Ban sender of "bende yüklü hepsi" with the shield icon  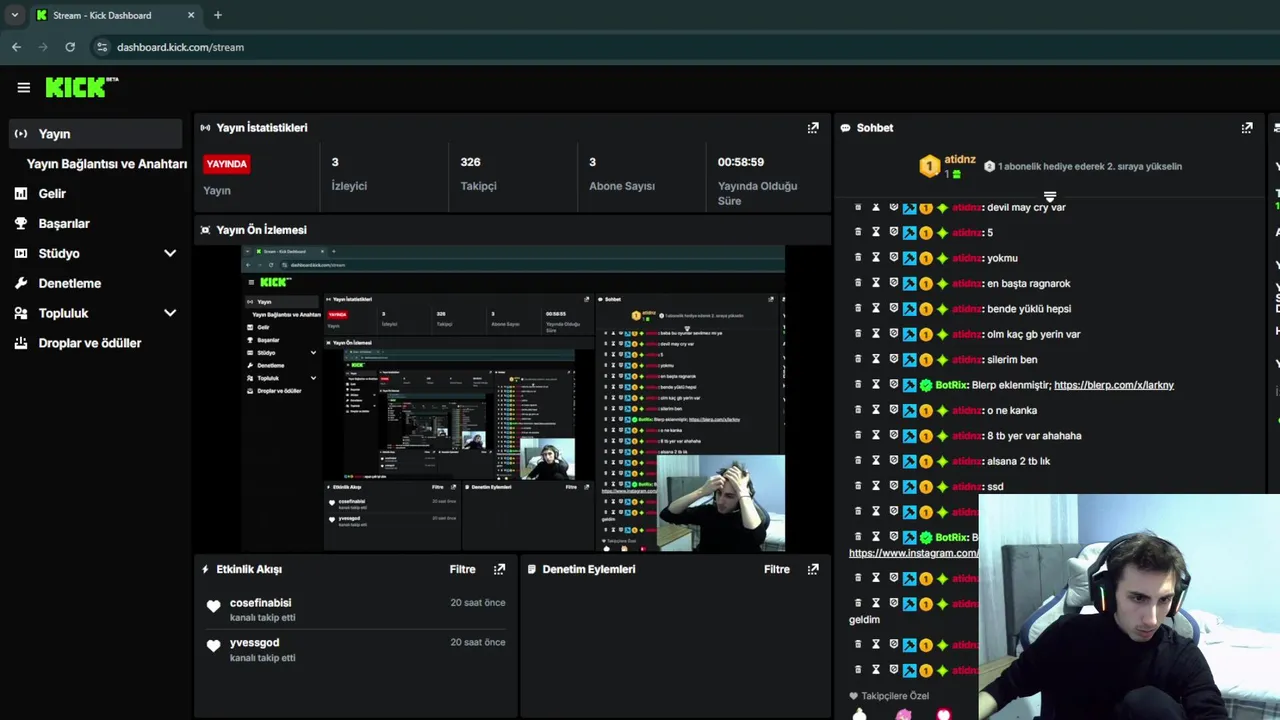[893, 308]
